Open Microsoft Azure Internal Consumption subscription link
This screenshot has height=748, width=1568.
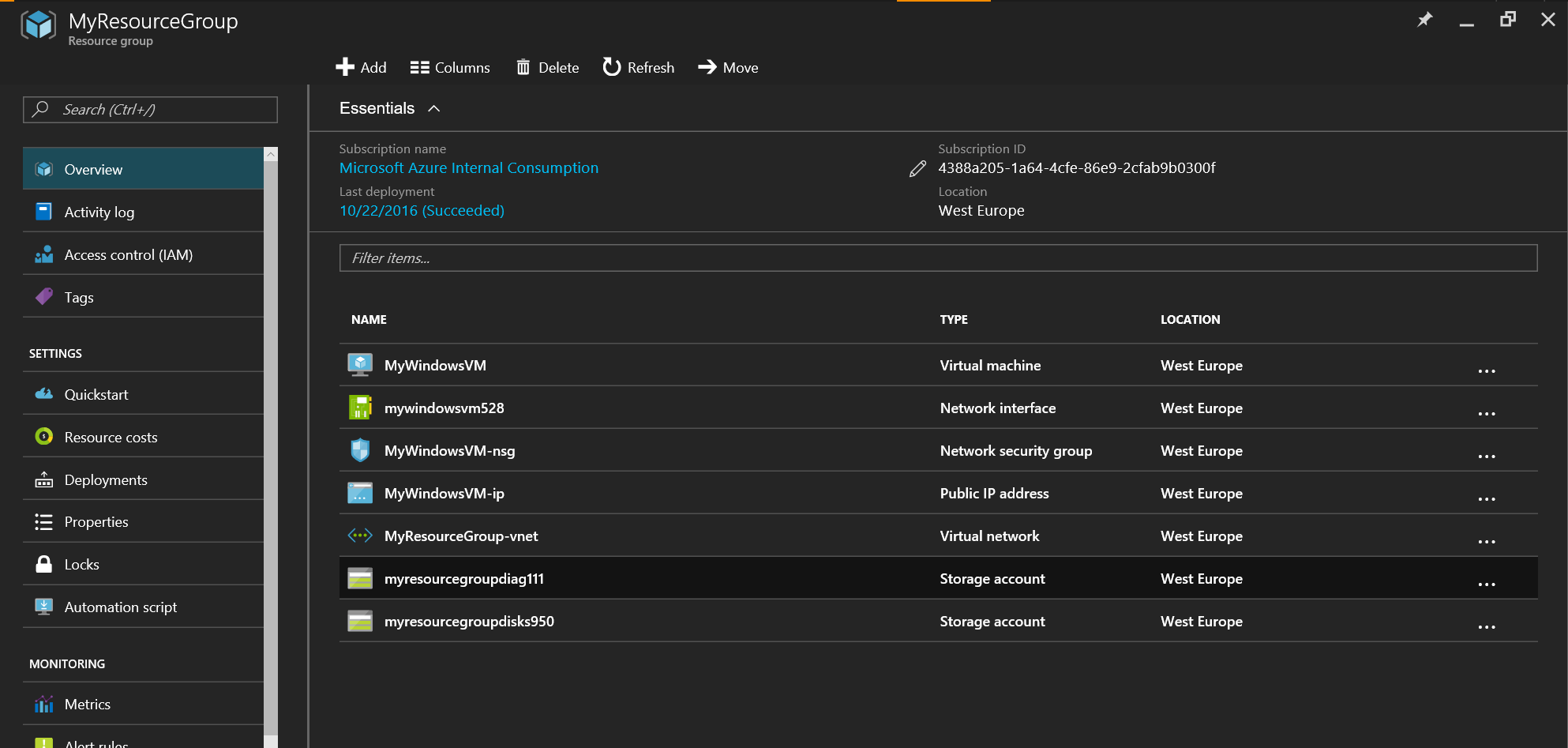[x=469, y=168]
